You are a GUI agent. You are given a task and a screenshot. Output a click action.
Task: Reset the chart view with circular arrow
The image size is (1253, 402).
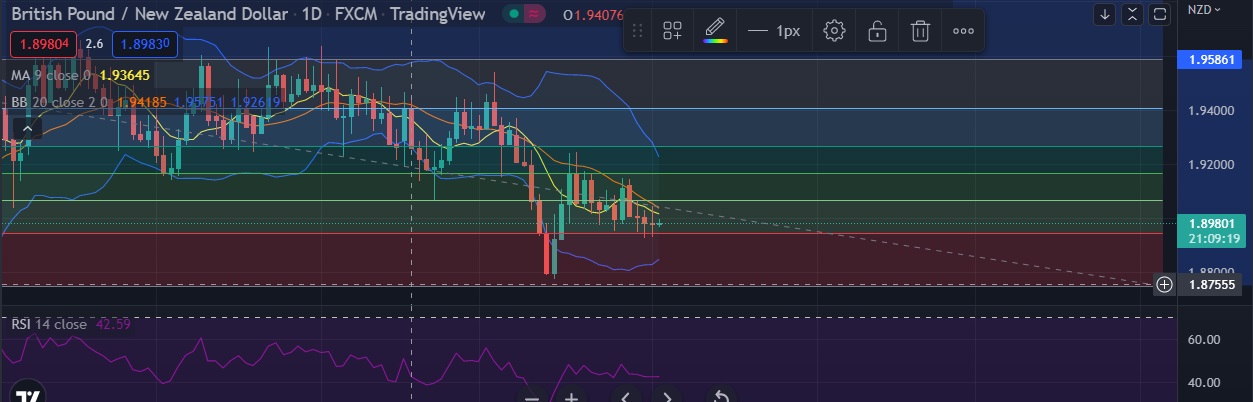point(721,396)
